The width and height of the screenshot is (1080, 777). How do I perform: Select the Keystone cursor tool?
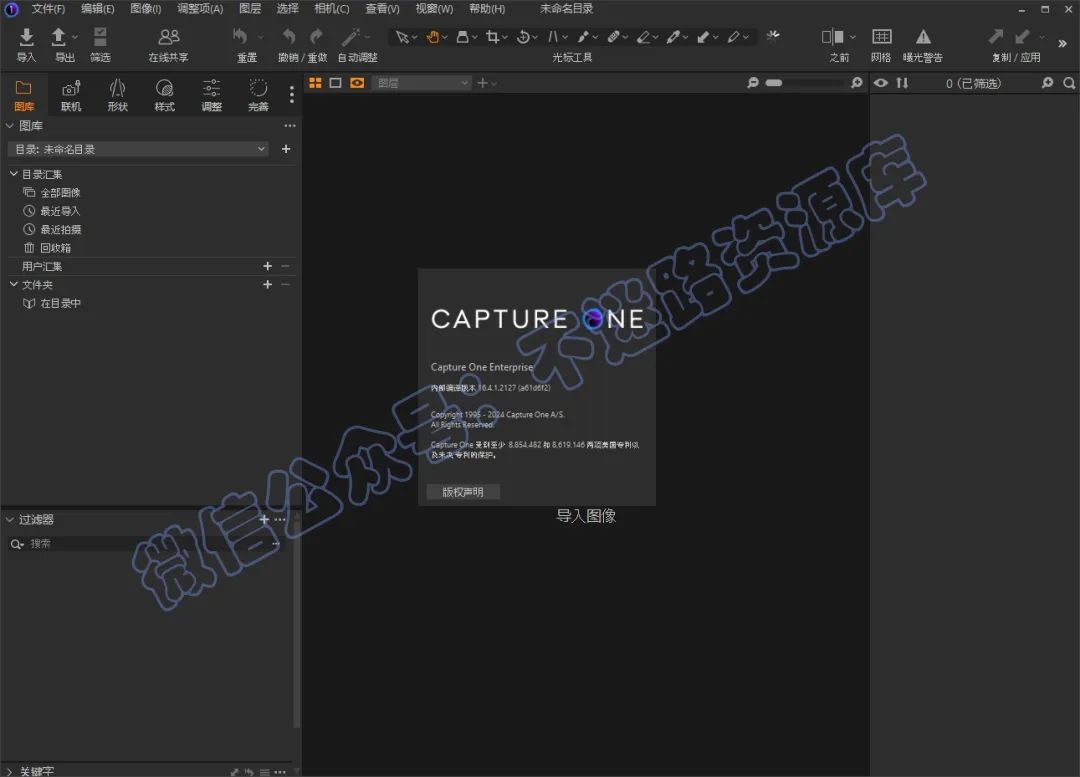click(x=553, y=37)
